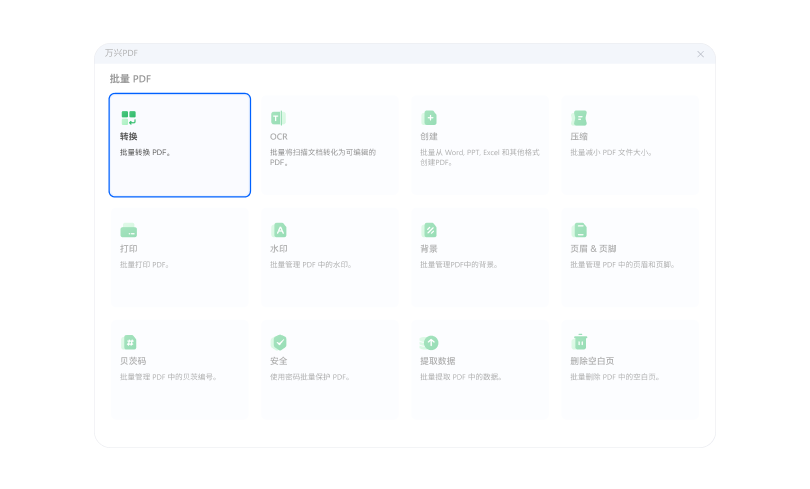Click description 批量管理 PDF 中的水印
The width and height of the screenshot is (810, 489).
tap(311, 264)
